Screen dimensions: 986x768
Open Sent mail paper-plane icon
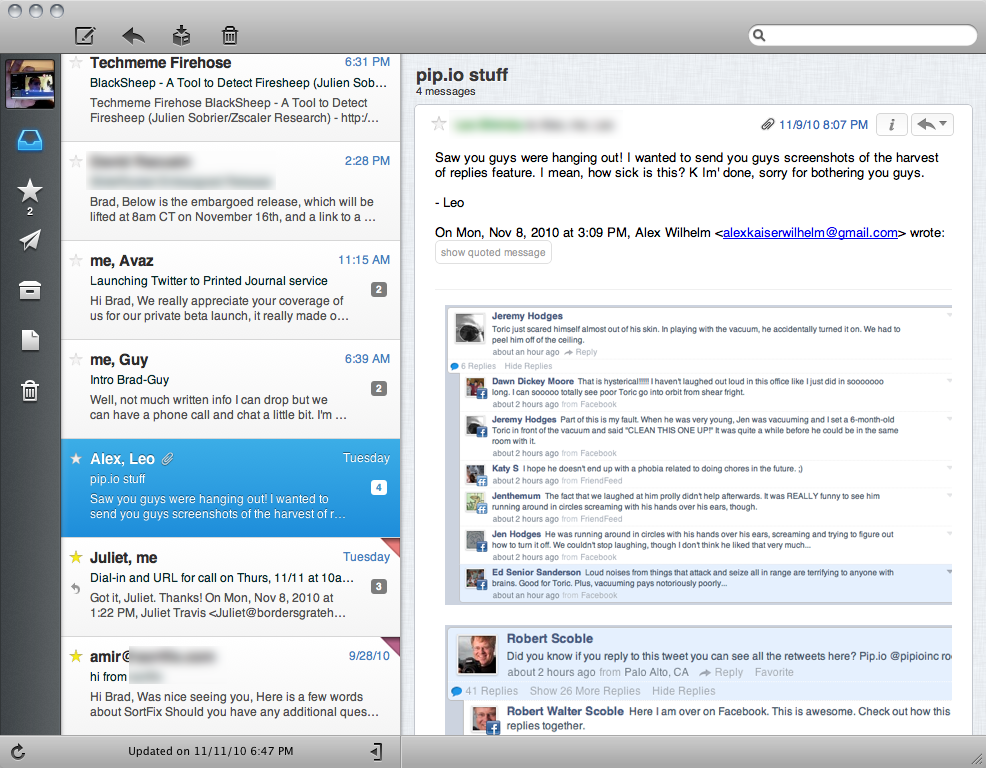point(30,240)
